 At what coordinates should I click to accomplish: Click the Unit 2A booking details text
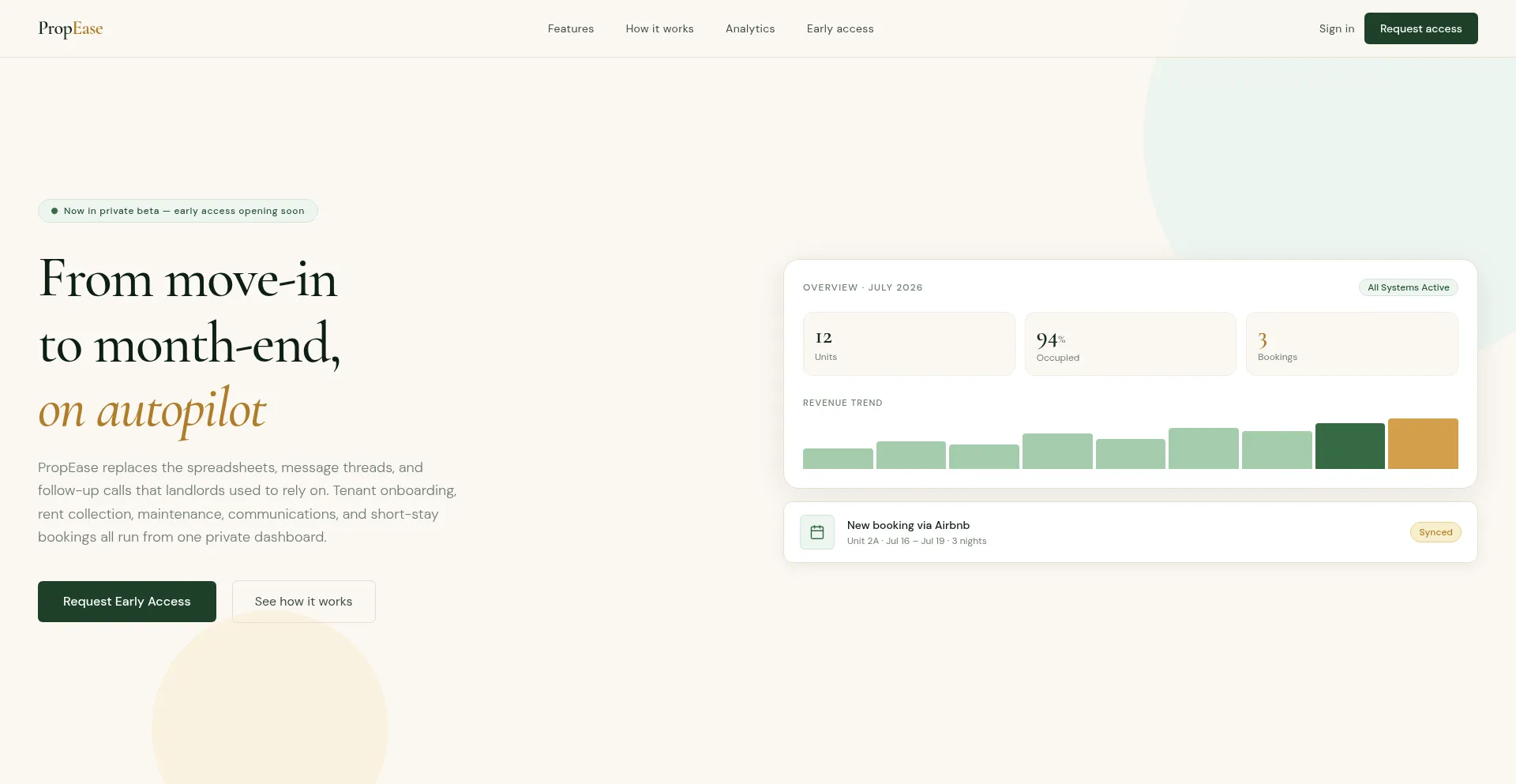(x=917, y=541)
